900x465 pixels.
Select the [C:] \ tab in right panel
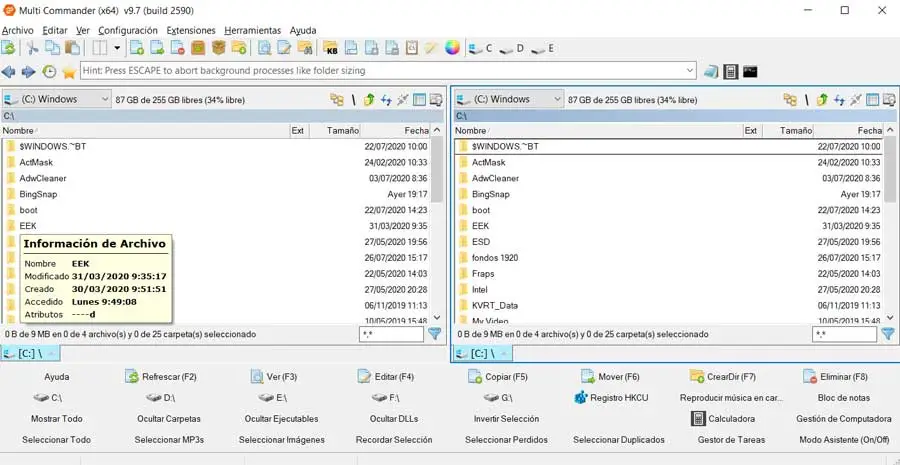483,354
